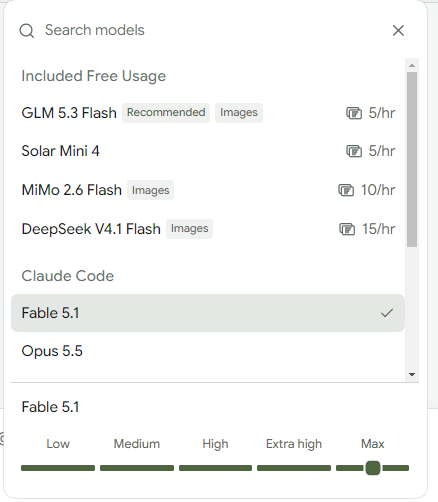Click the scrollbar down arrow
The image size is (438, 502).
click(412, 375)
